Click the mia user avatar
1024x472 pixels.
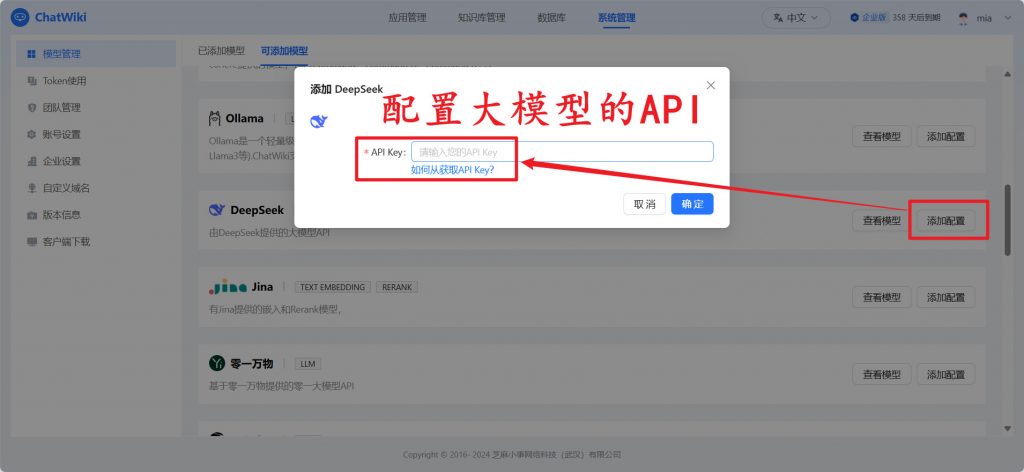tap(963, 18)
